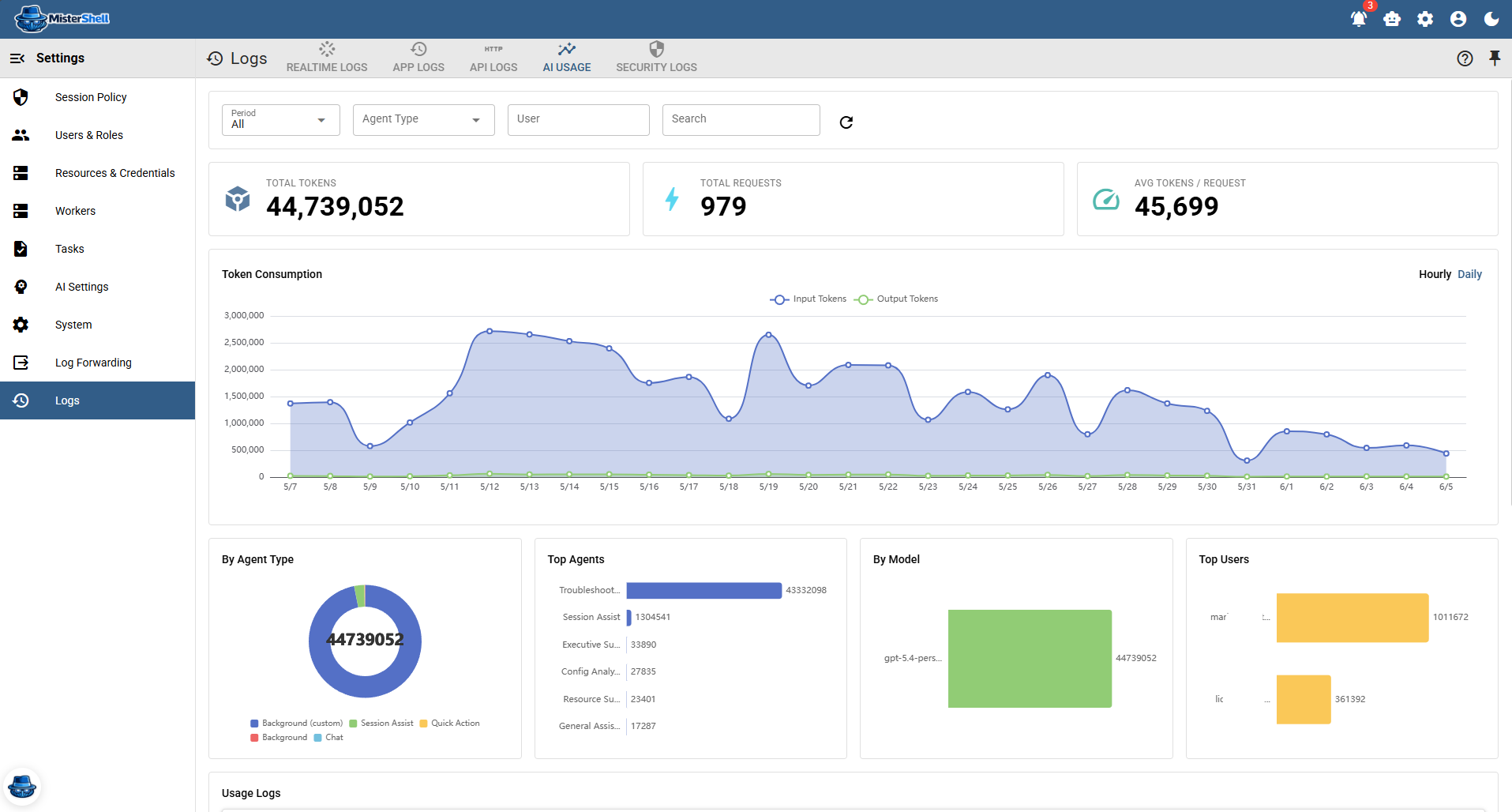
Task: Open Session Policy settings
Action: 98,97
